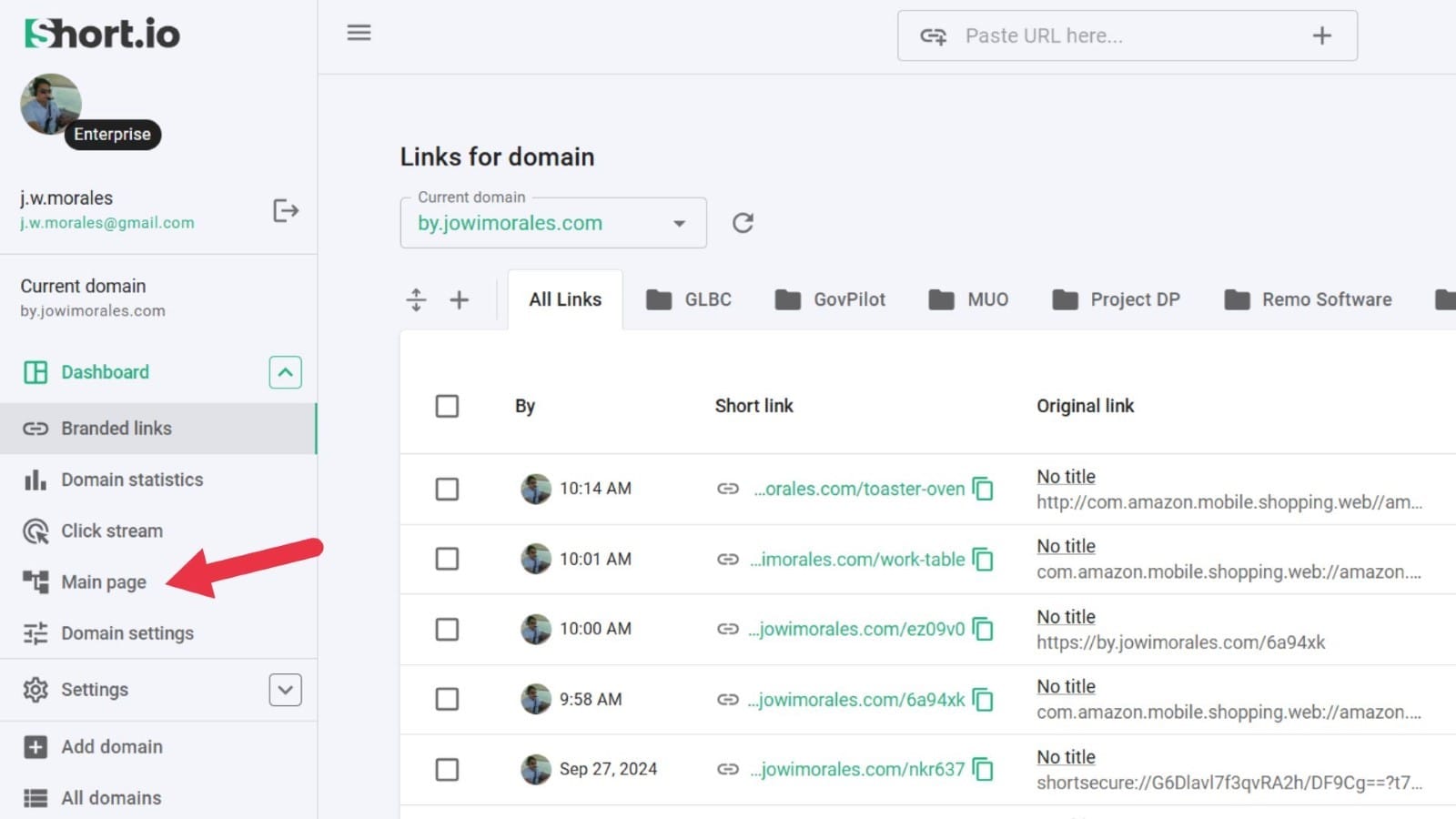
Task: Click the Original link column header
Action: click(x=1085, y=406)
